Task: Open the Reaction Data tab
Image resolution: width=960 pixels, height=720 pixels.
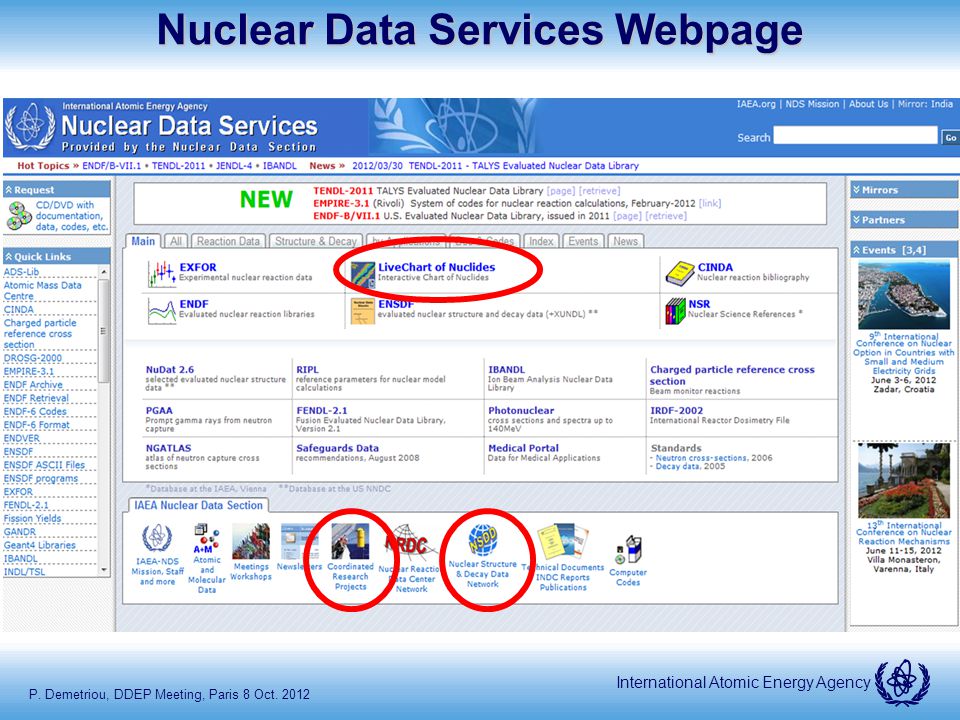Action: [228, 241]
